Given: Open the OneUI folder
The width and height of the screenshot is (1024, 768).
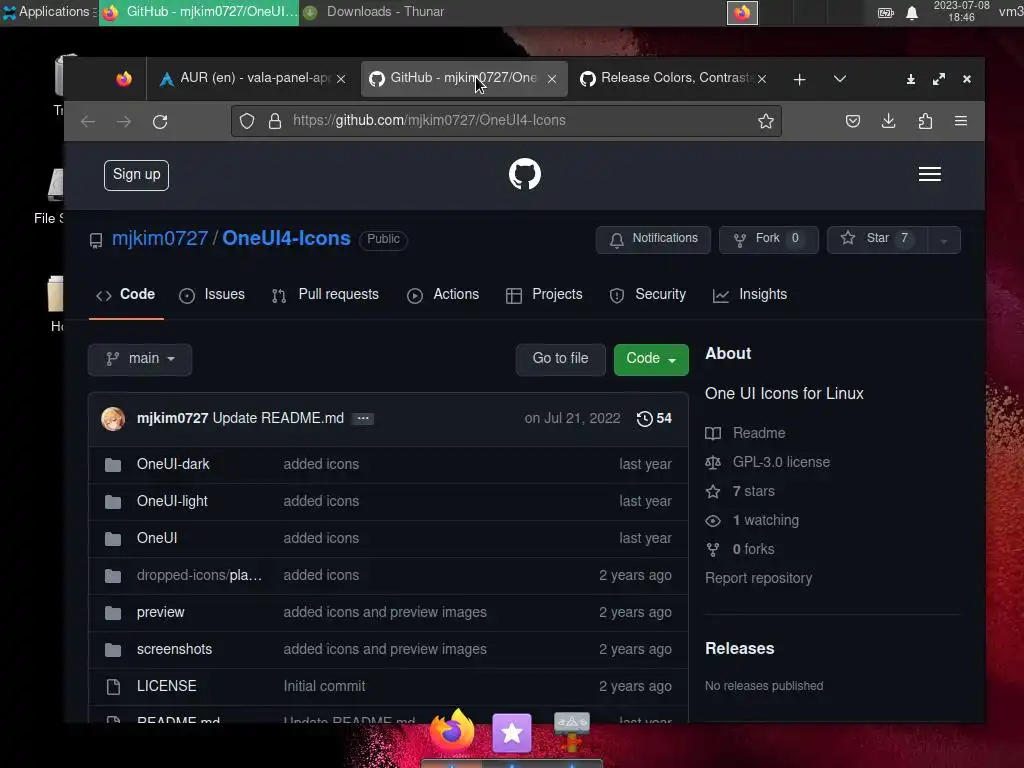Looking at the screenshot, I should 157,538.
